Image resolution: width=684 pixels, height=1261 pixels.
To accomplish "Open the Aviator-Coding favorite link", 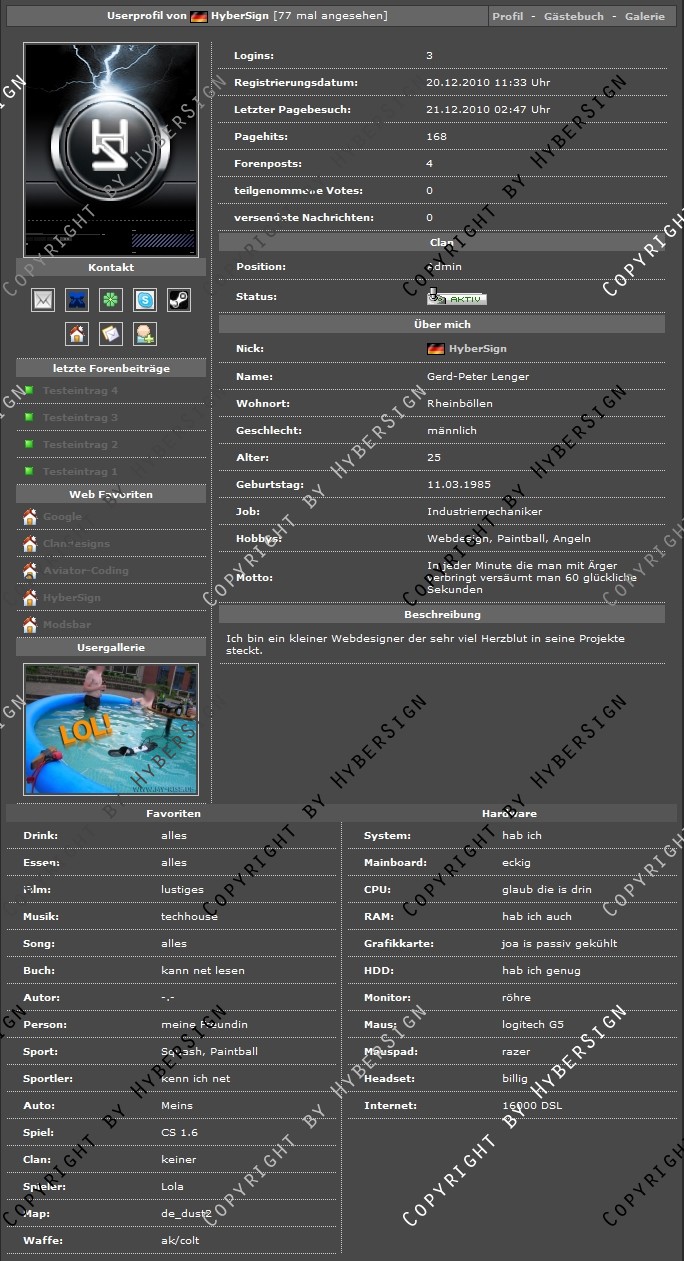I will click(x=85, y=571).
